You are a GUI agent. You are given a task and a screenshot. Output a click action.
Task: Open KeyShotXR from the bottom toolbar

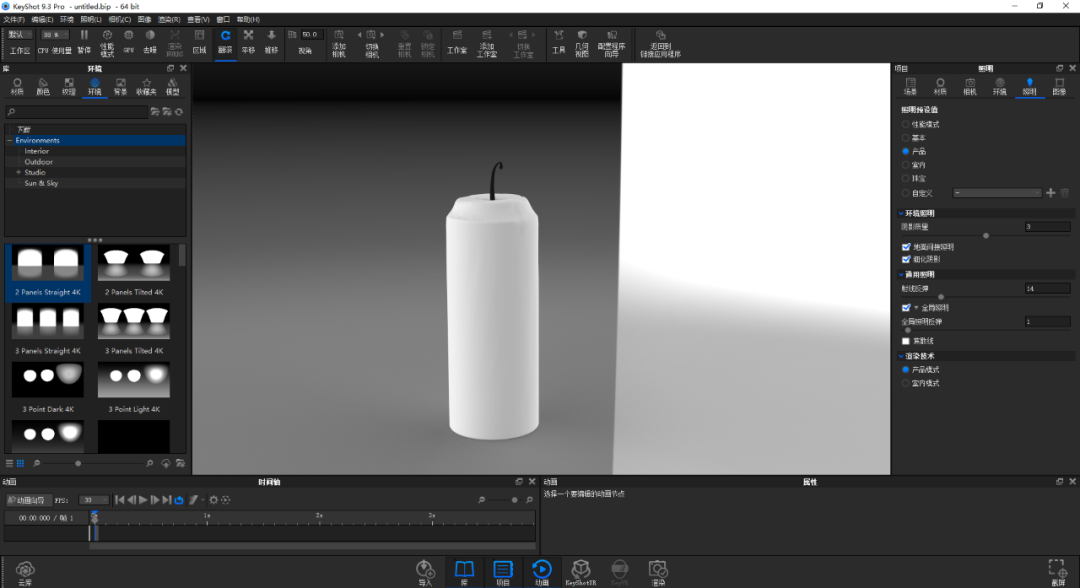click(581, 572)
